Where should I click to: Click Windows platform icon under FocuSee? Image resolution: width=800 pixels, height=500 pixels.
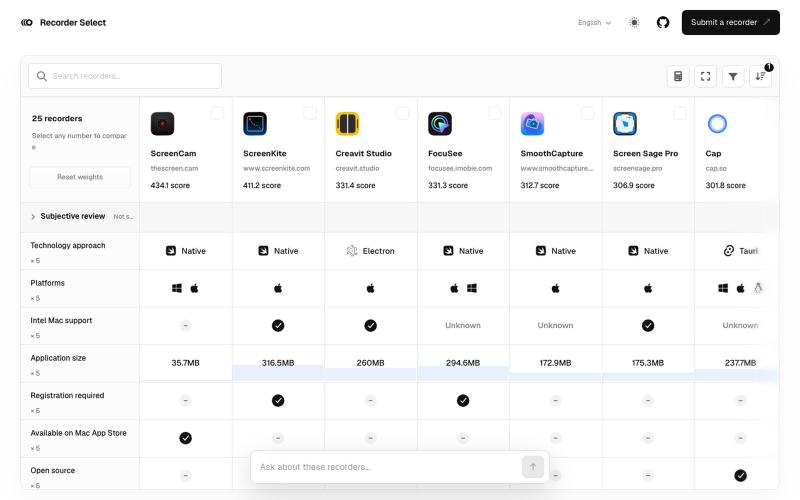click(x=472, y=288)
